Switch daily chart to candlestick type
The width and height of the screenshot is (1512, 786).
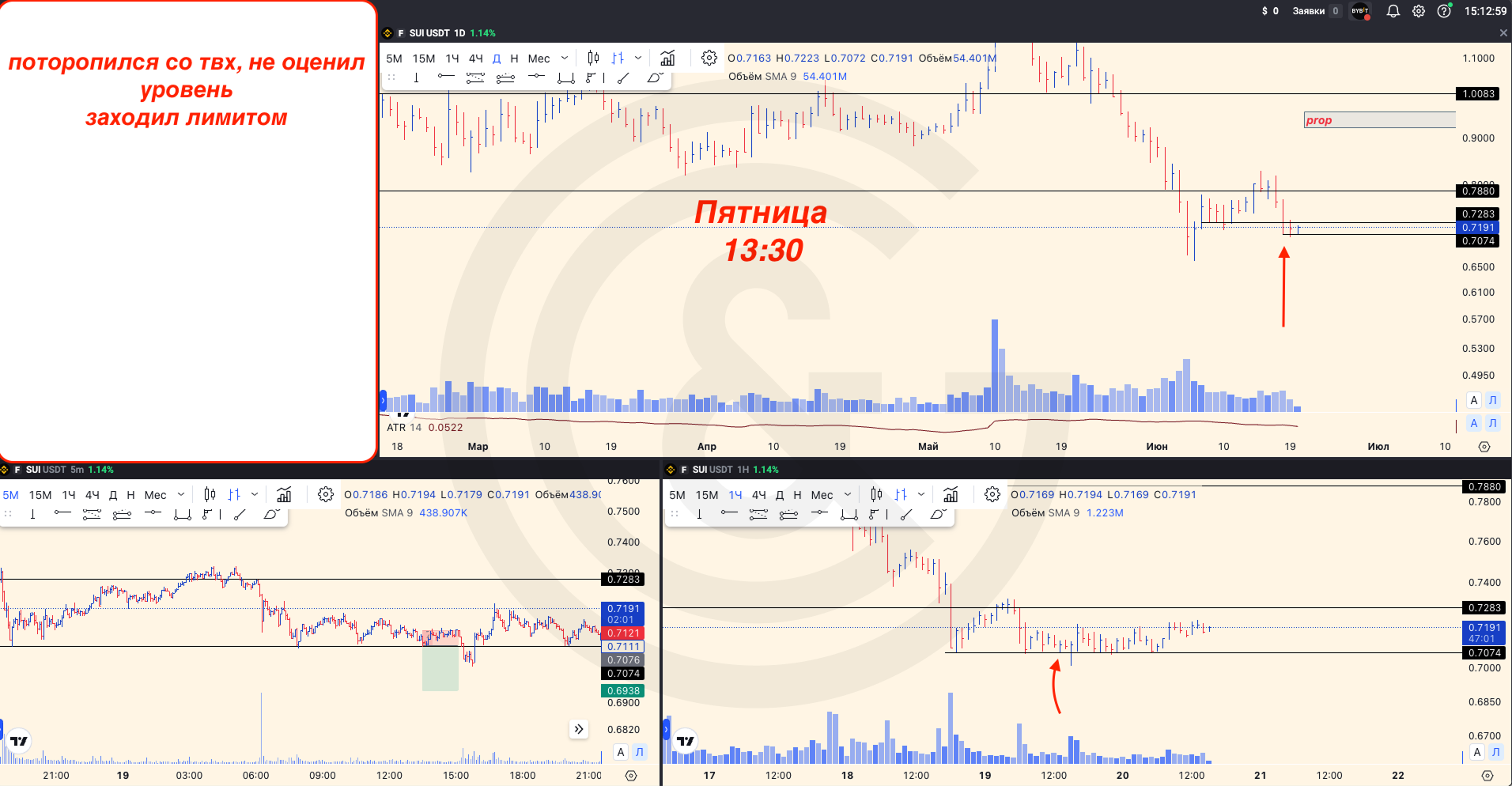pyautogui.click(x=593, y=58)
